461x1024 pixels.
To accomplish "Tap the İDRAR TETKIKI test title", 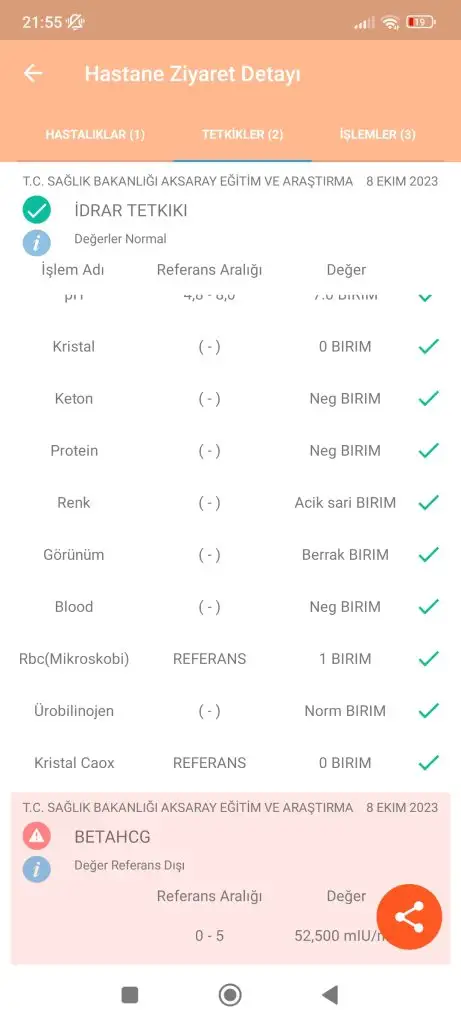I will pos(131,211).
